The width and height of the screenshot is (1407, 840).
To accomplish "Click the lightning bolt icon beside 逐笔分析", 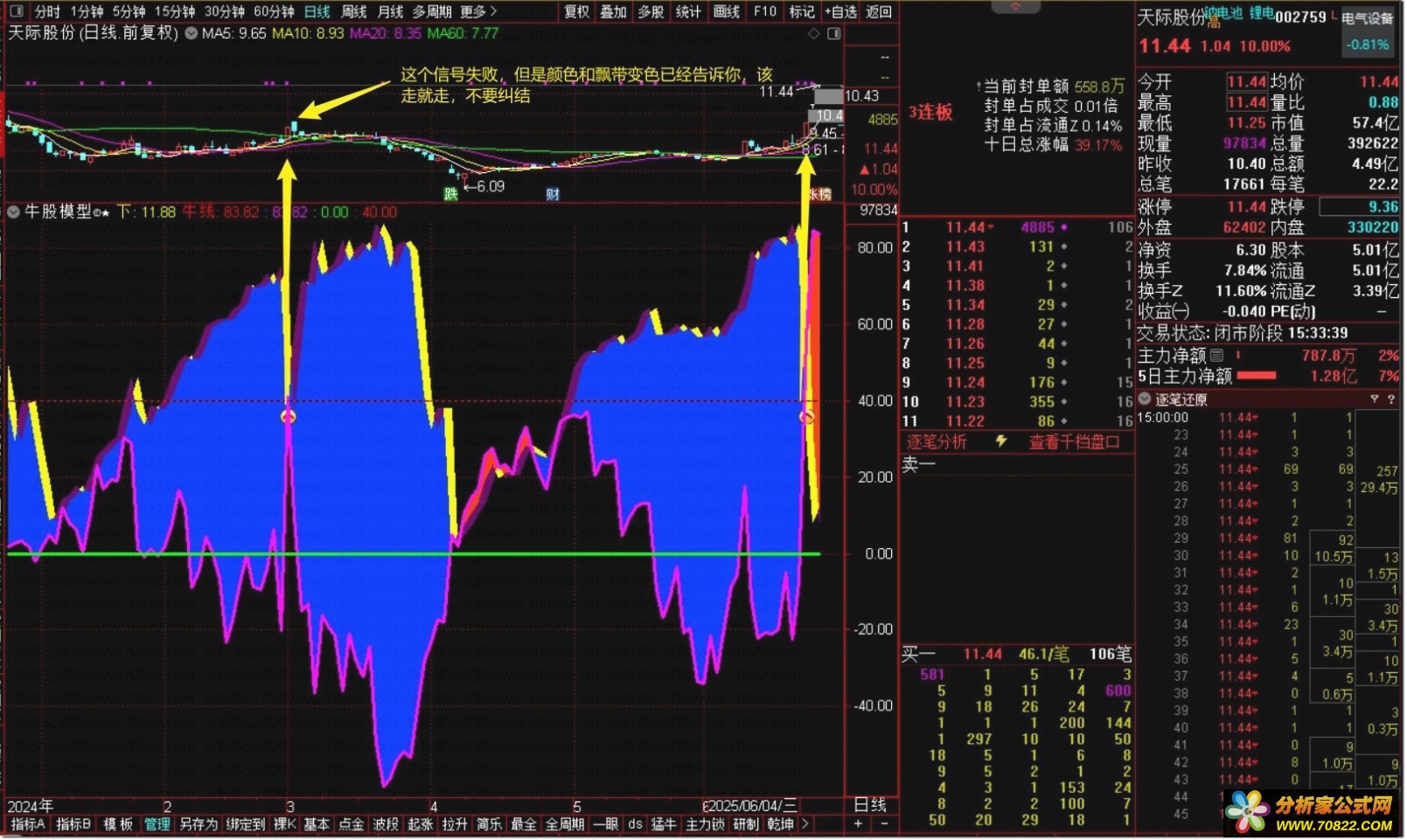I will click(x=1001, y=442).
